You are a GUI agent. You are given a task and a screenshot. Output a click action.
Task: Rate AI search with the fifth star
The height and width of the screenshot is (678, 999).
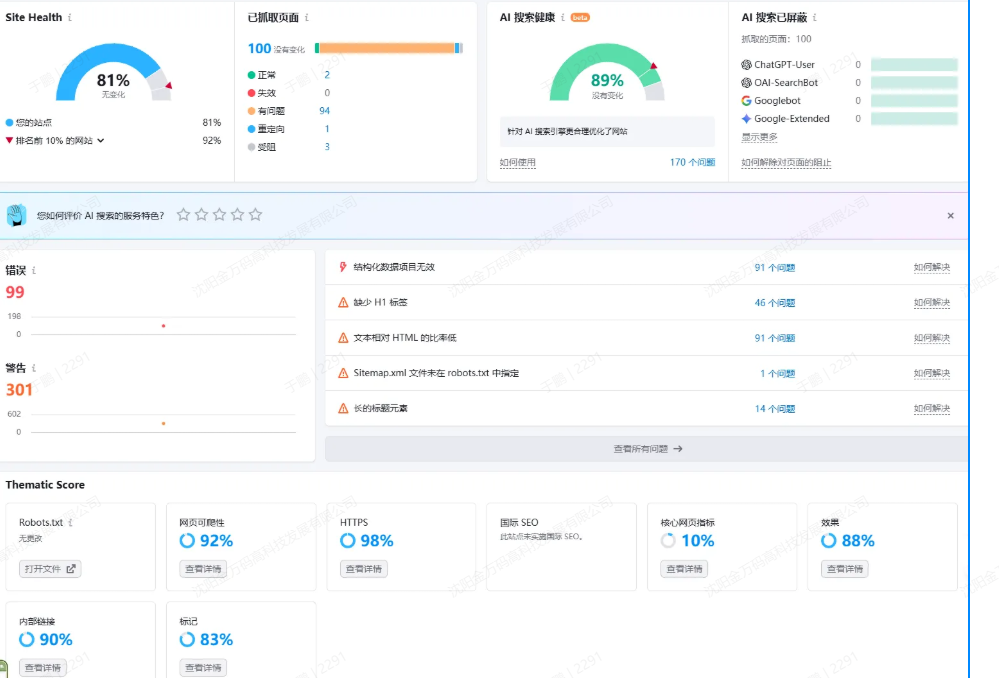click(x=255, y=215)
